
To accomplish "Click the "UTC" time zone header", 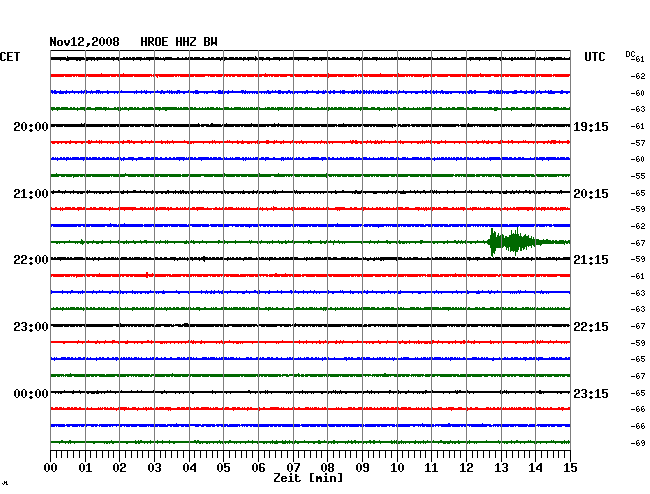I will pos(594,57).
